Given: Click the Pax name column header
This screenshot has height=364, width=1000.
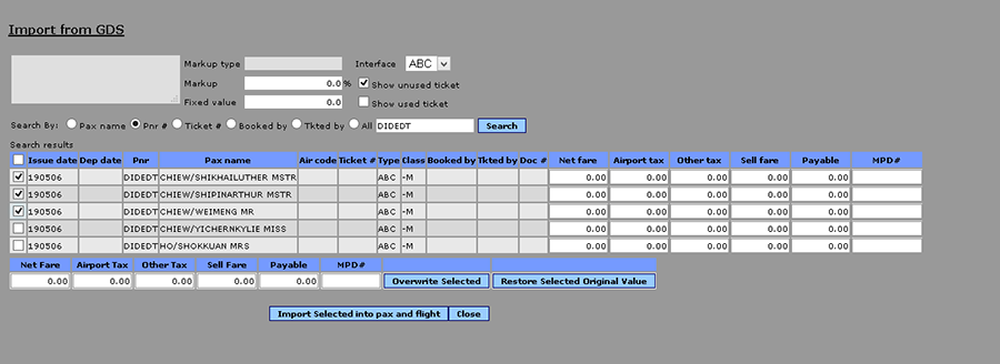Looking at the screenshot, I should (228, 161).
